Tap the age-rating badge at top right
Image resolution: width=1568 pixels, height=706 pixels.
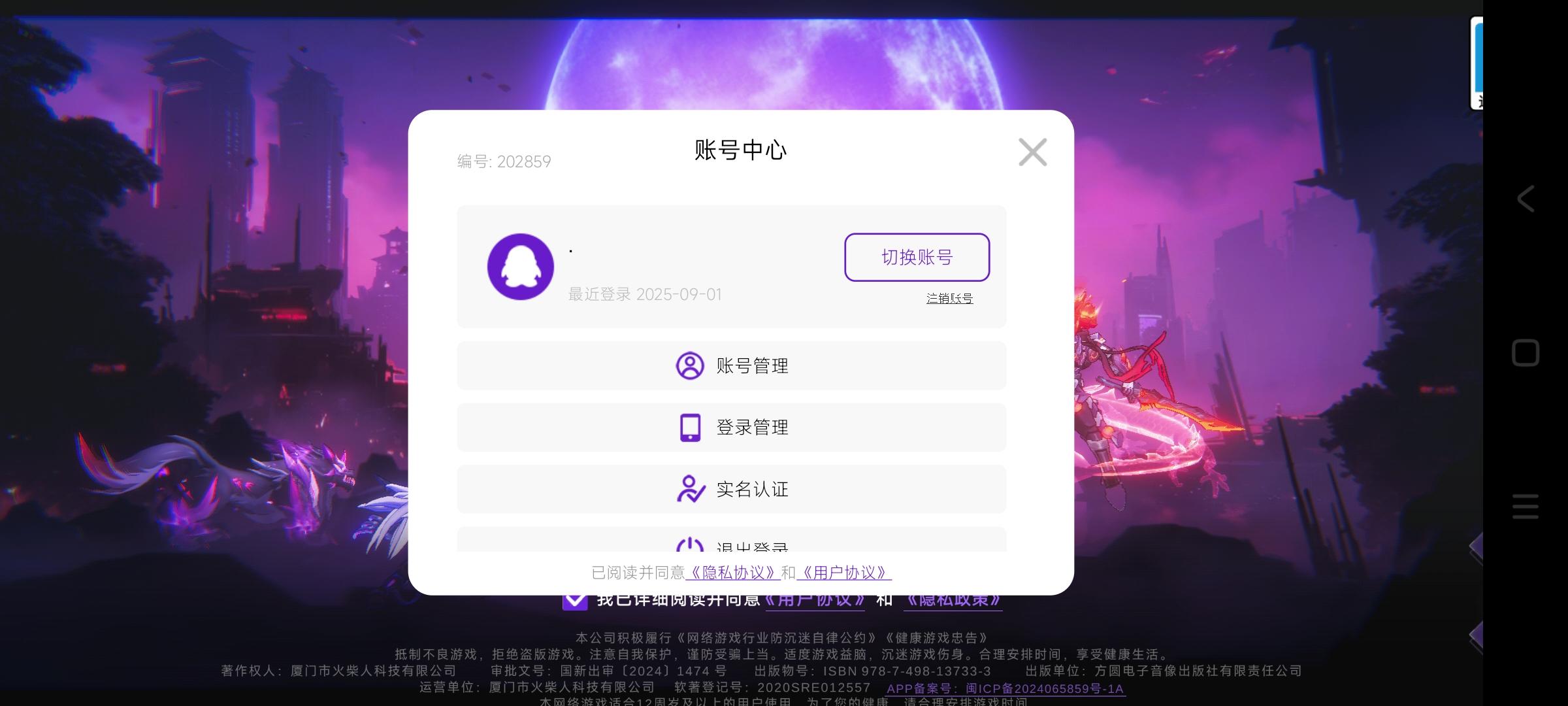(x=1476, y=63)
